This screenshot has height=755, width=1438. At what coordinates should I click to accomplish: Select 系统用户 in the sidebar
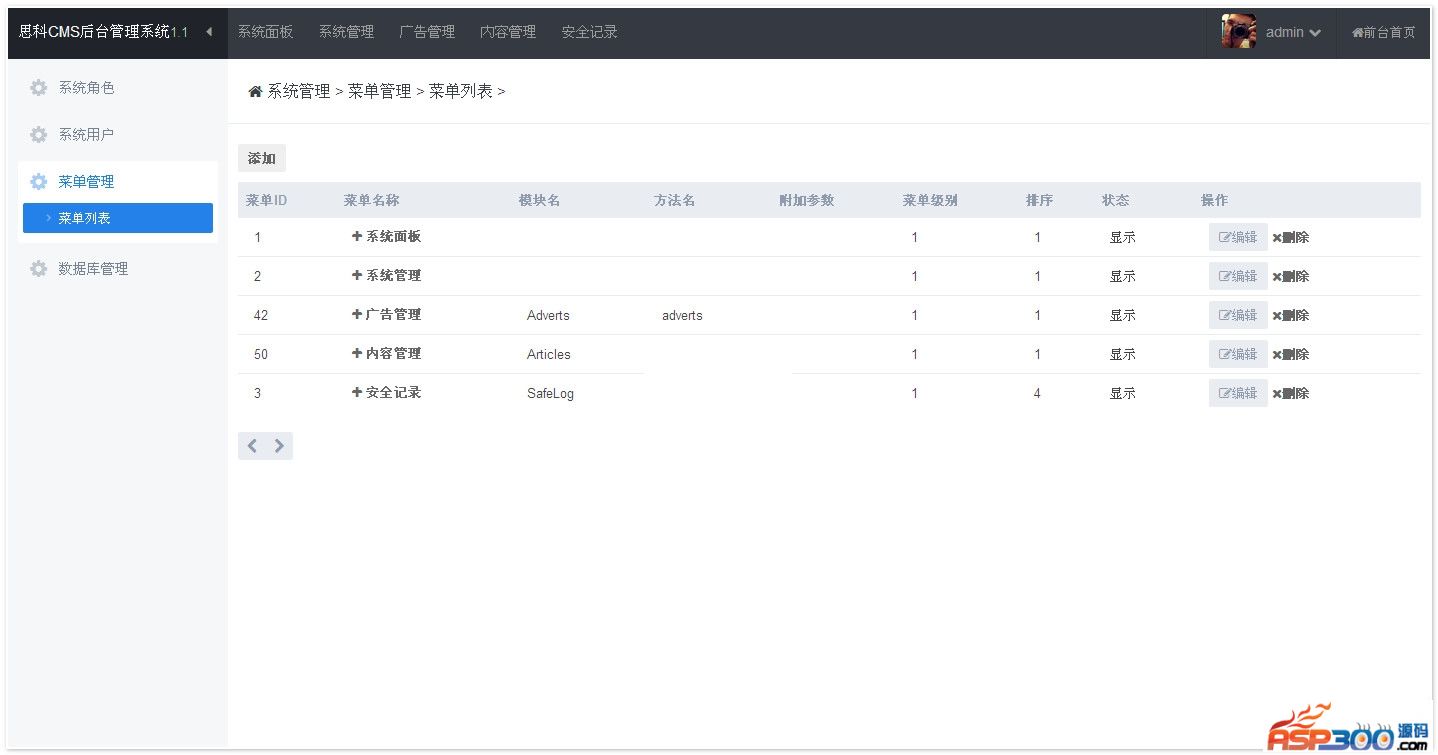(86, 135)
